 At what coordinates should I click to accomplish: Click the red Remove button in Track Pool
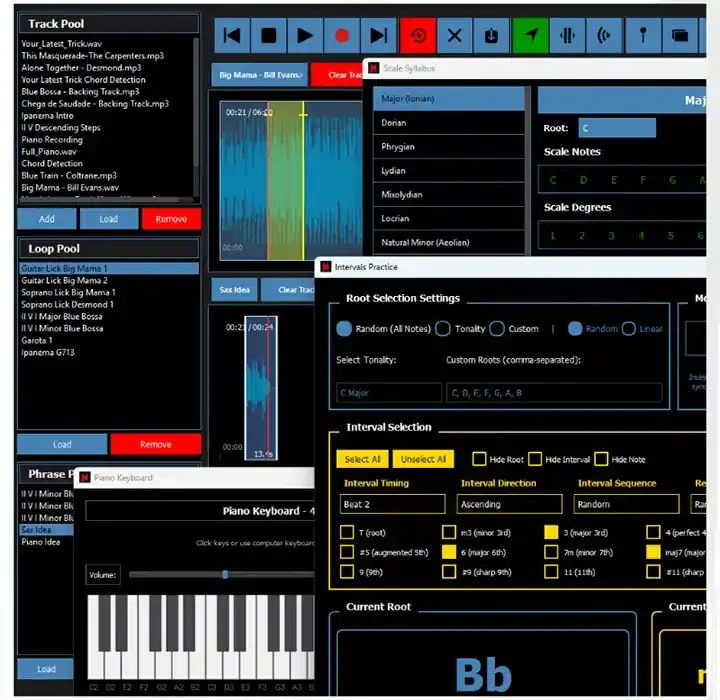point(171,219)
